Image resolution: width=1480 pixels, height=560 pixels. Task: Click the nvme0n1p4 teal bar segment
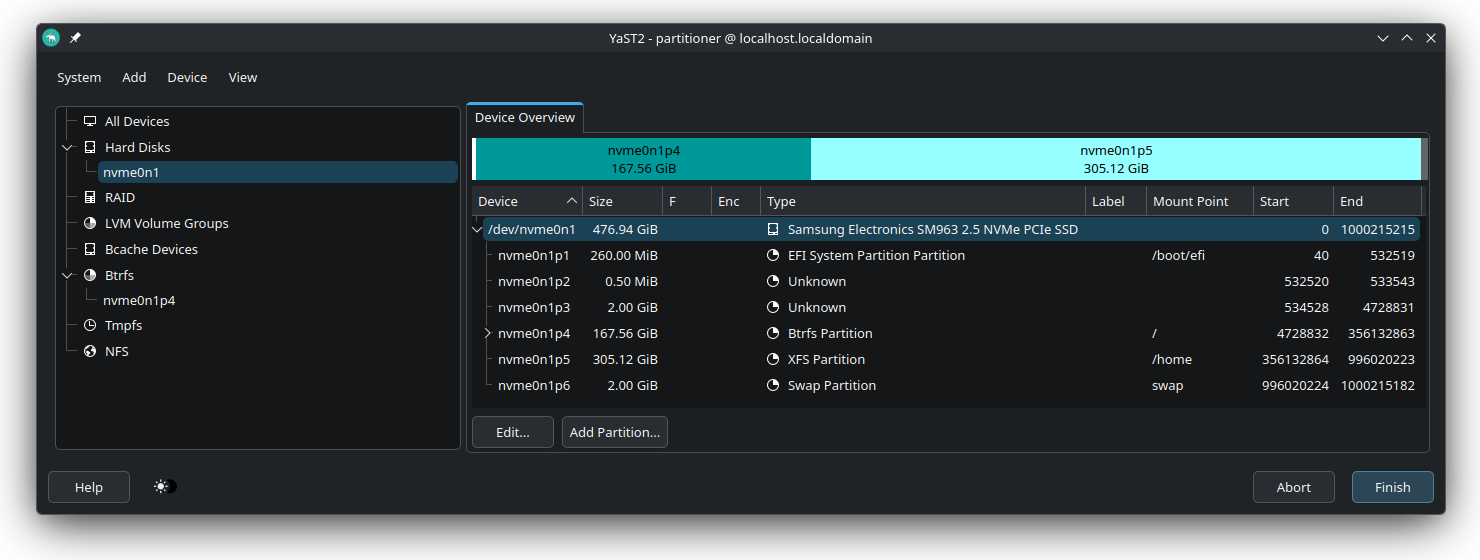pos(644,159)
